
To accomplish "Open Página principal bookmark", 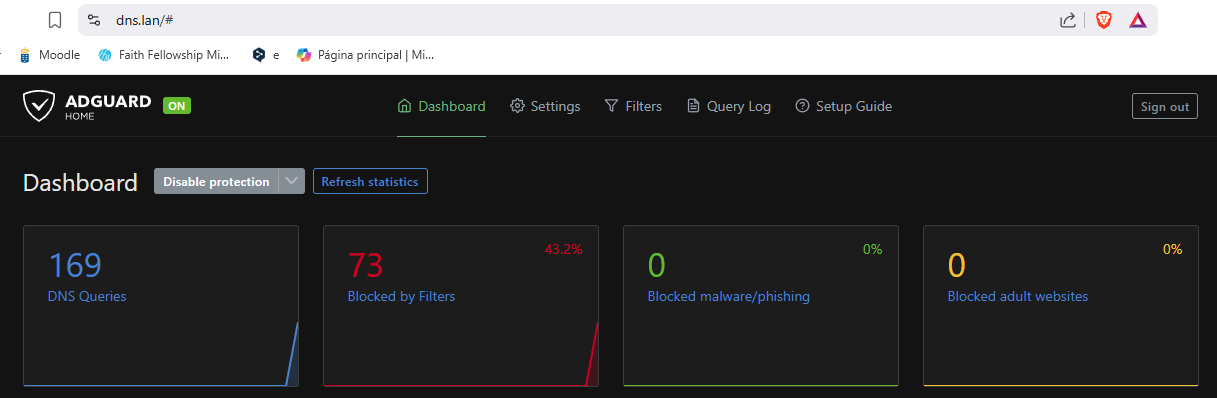I will tap(365, 55).
